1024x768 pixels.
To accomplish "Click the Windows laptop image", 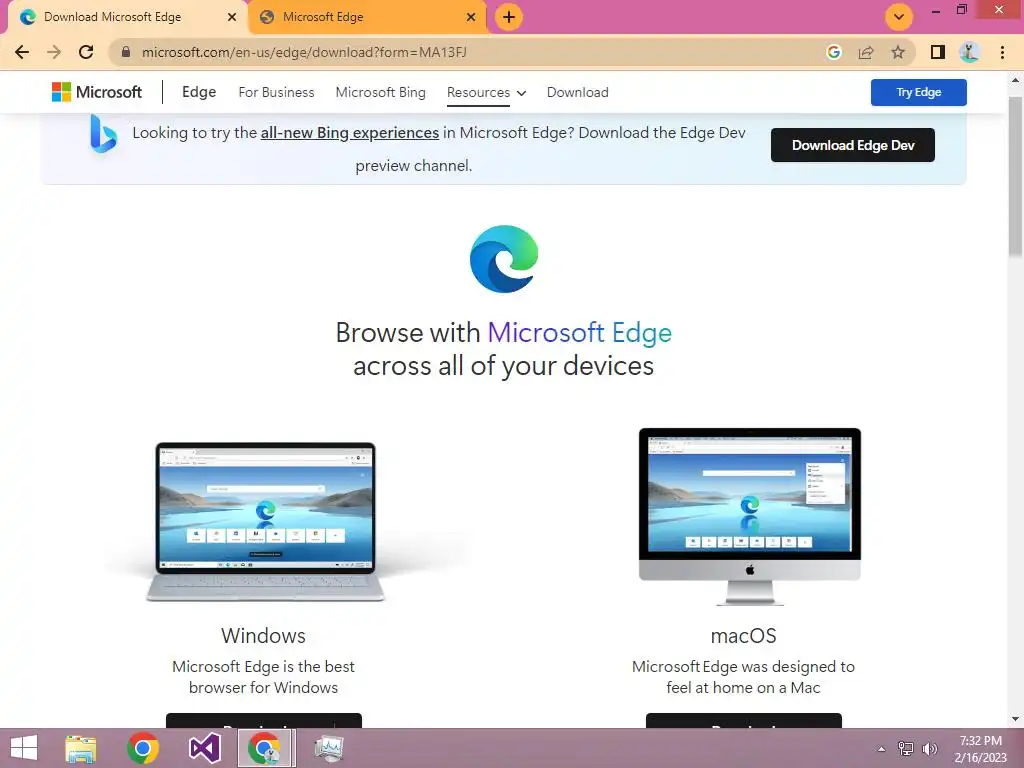I will [264, 520].
